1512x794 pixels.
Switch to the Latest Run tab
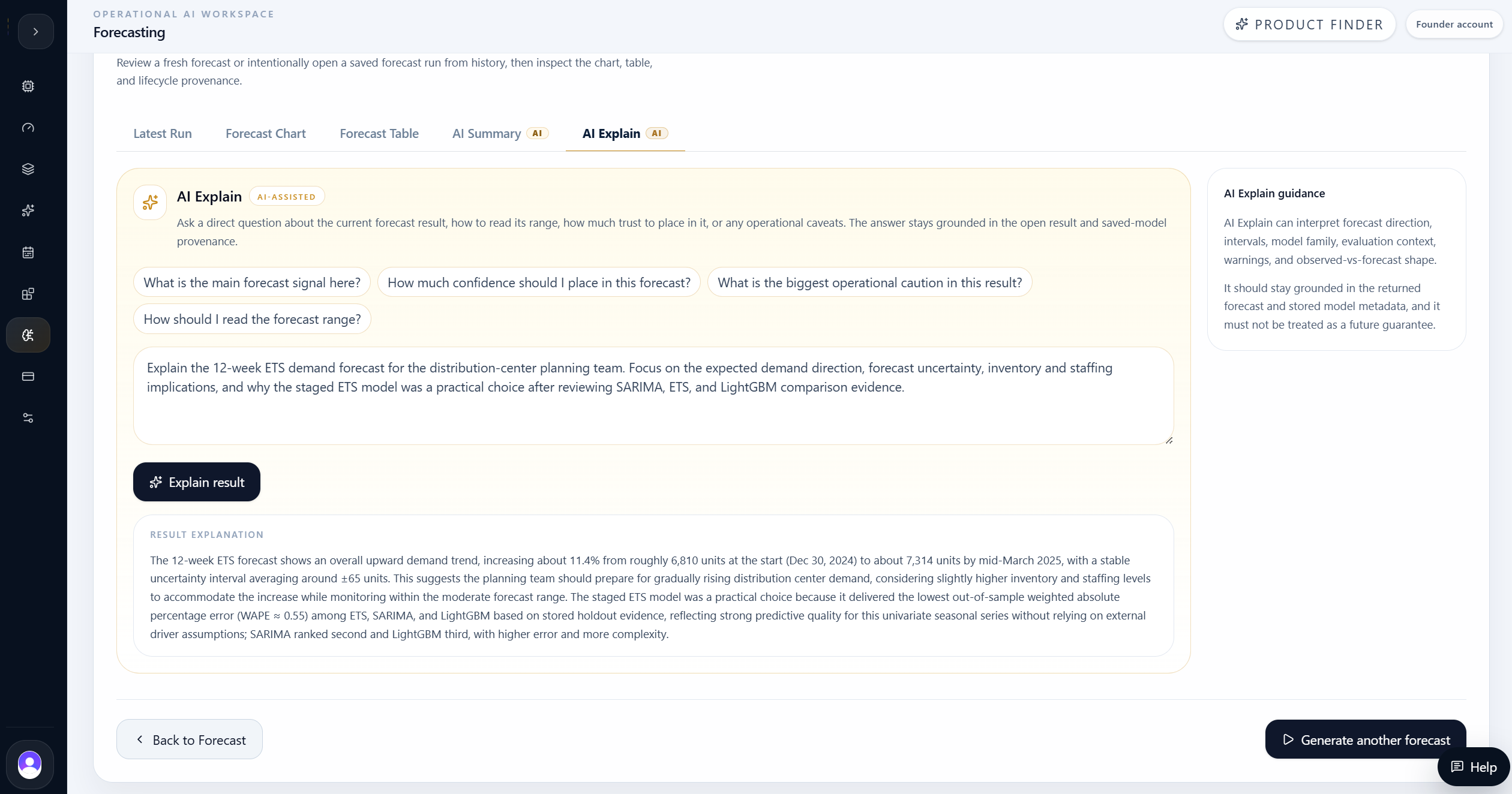[x=163, y=134]
